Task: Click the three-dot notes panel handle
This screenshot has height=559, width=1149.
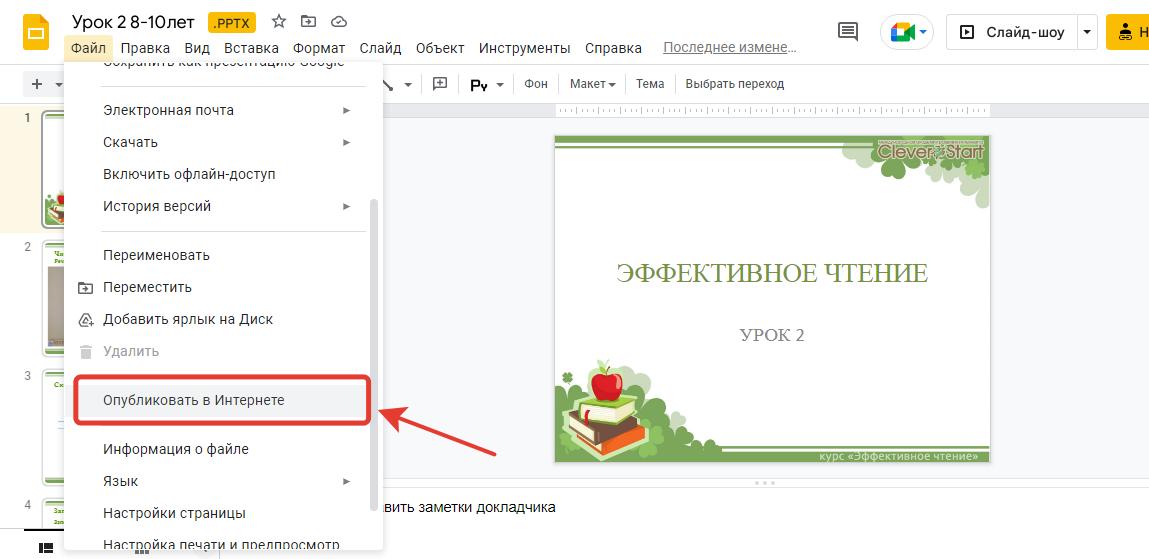Action: (x=764, y=483)
